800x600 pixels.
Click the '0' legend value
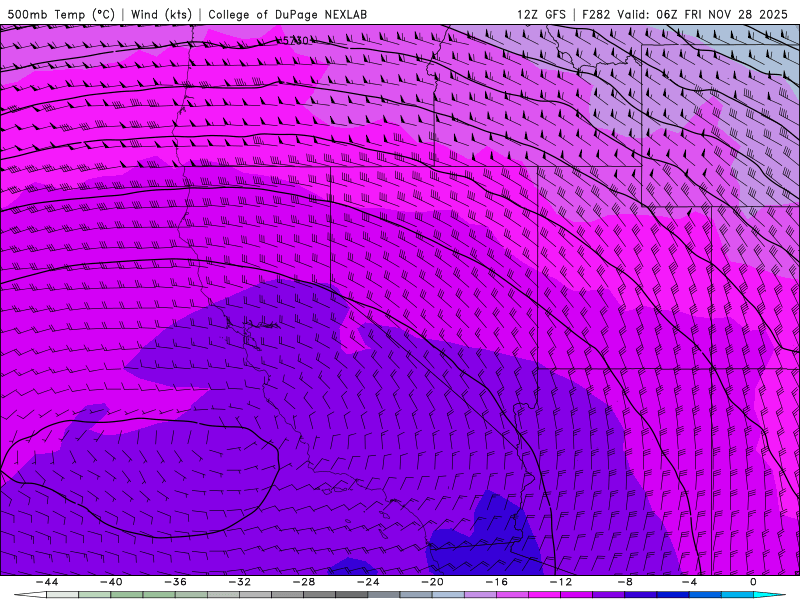[753, 582]
